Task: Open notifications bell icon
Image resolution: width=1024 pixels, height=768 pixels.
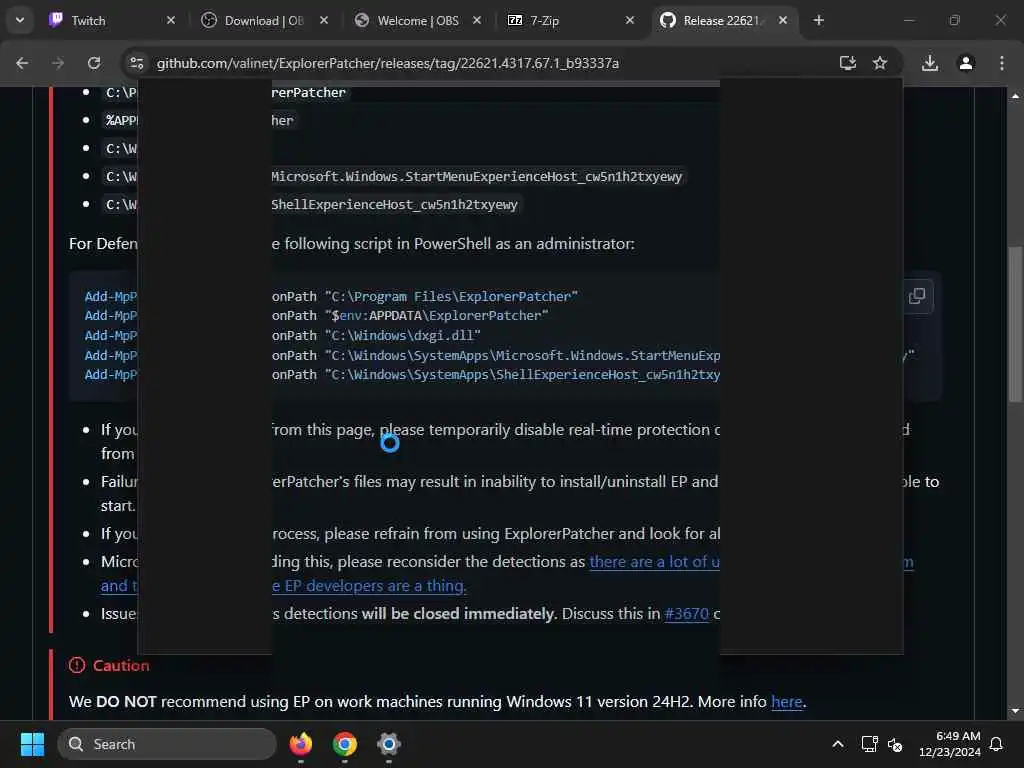Action: 996,744
